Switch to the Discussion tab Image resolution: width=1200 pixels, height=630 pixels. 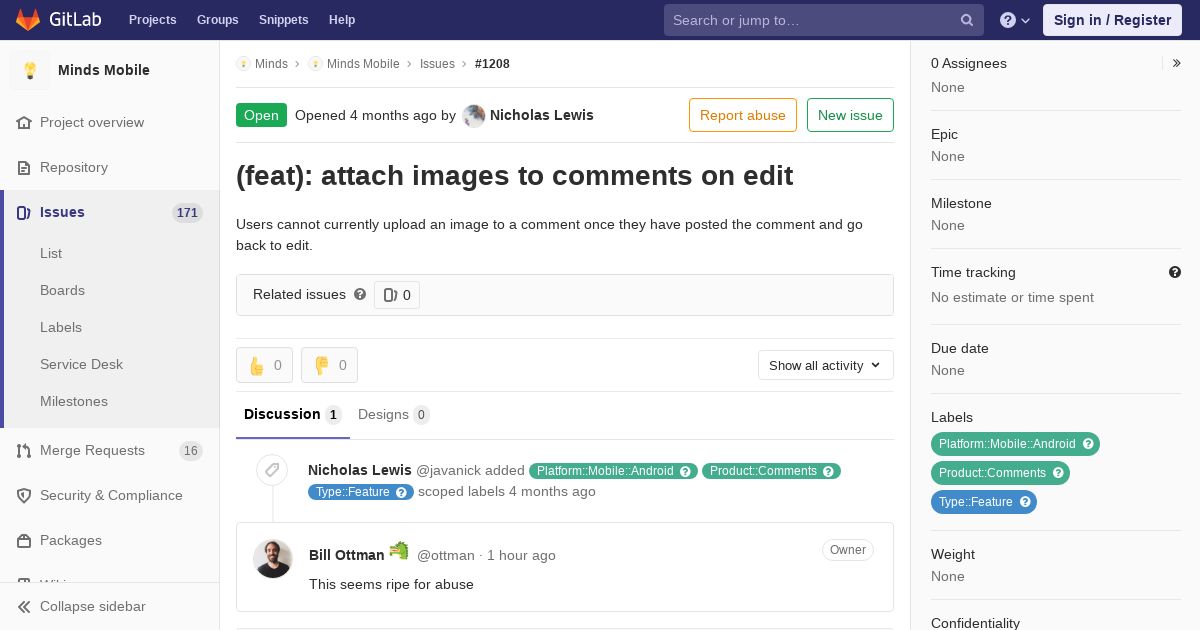coord(293,414)
